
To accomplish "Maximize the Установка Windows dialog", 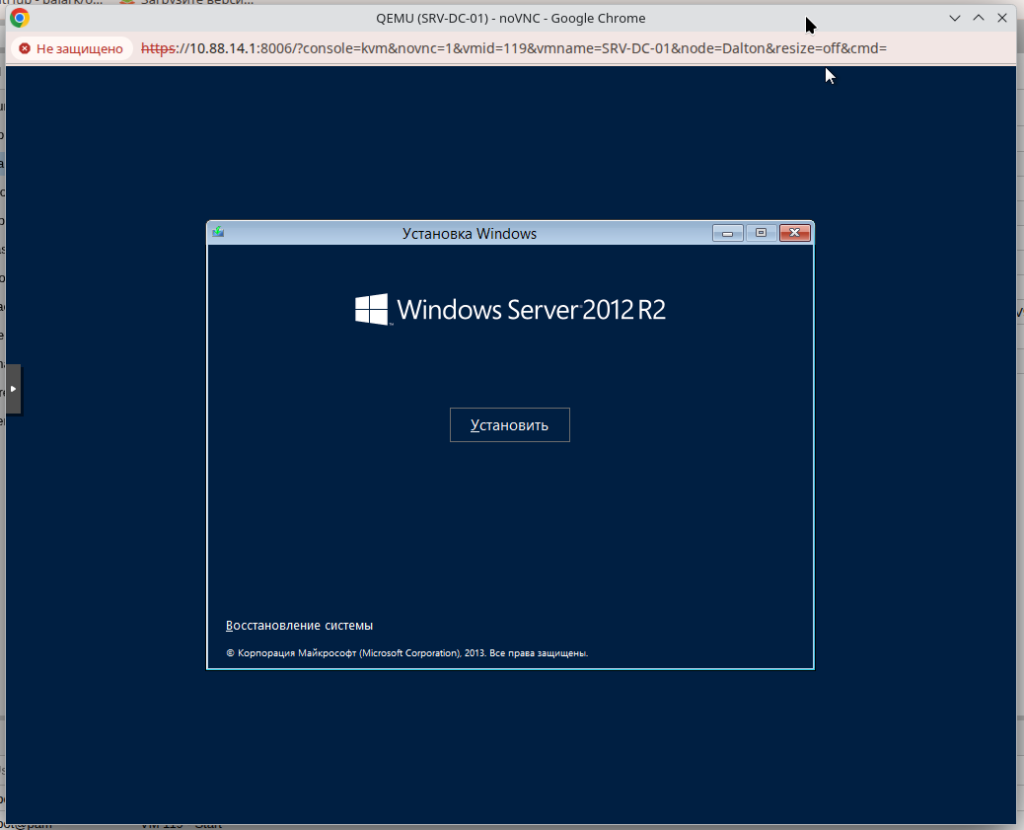I will [760, 233].
